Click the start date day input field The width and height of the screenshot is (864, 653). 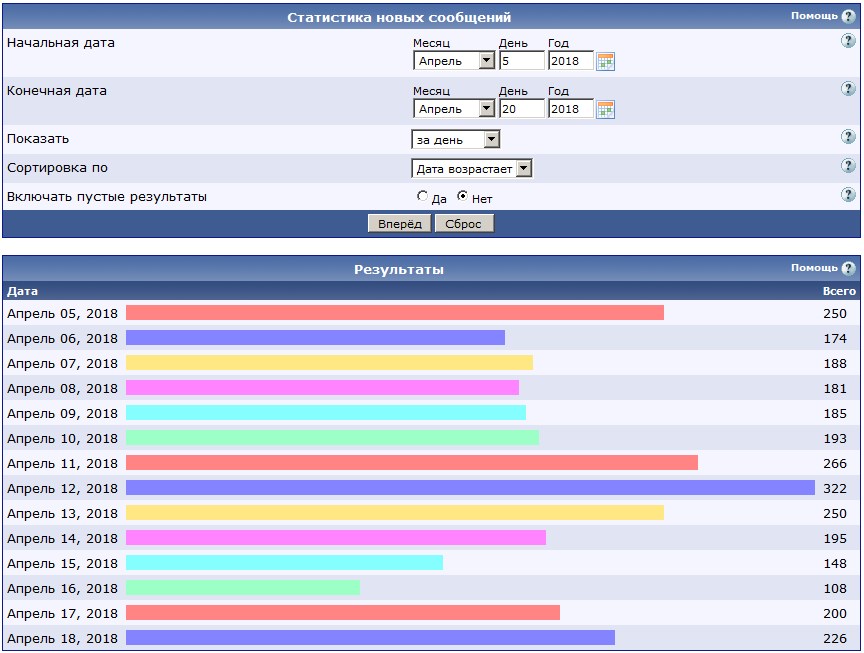521,61
